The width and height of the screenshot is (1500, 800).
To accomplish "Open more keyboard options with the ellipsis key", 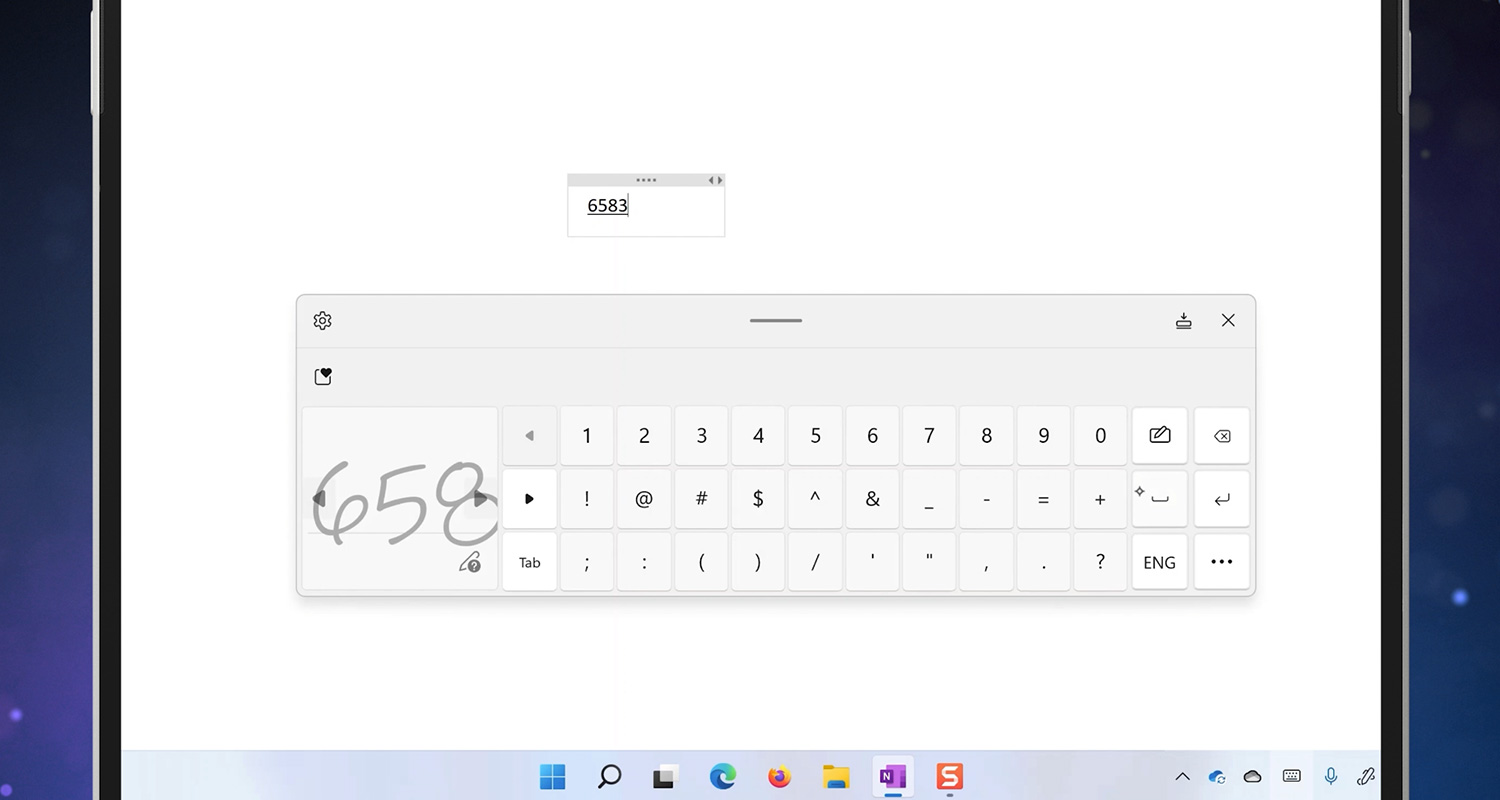I will point(1221,561).
